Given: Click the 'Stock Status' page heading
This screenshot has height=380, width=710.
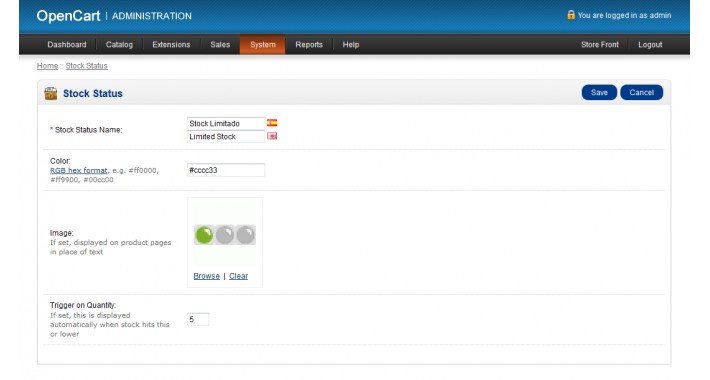Looking at the screenshot, I should pos(93,93).
